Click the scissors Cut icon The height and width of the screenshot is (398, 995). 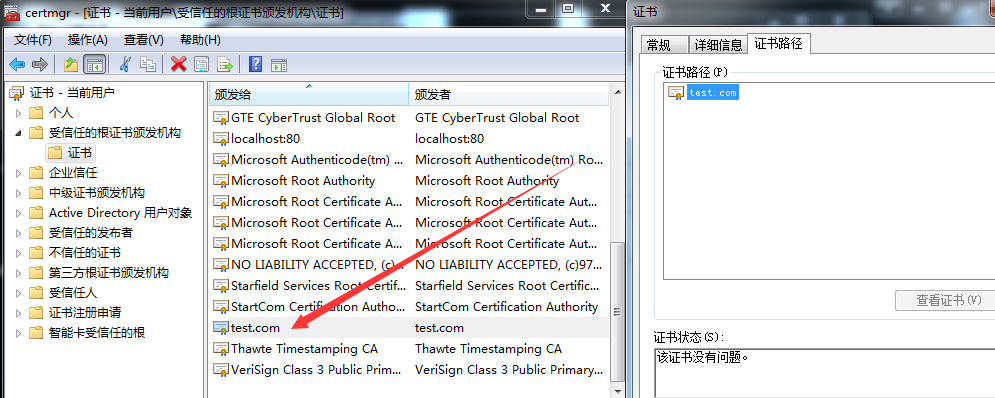point(125,64)
